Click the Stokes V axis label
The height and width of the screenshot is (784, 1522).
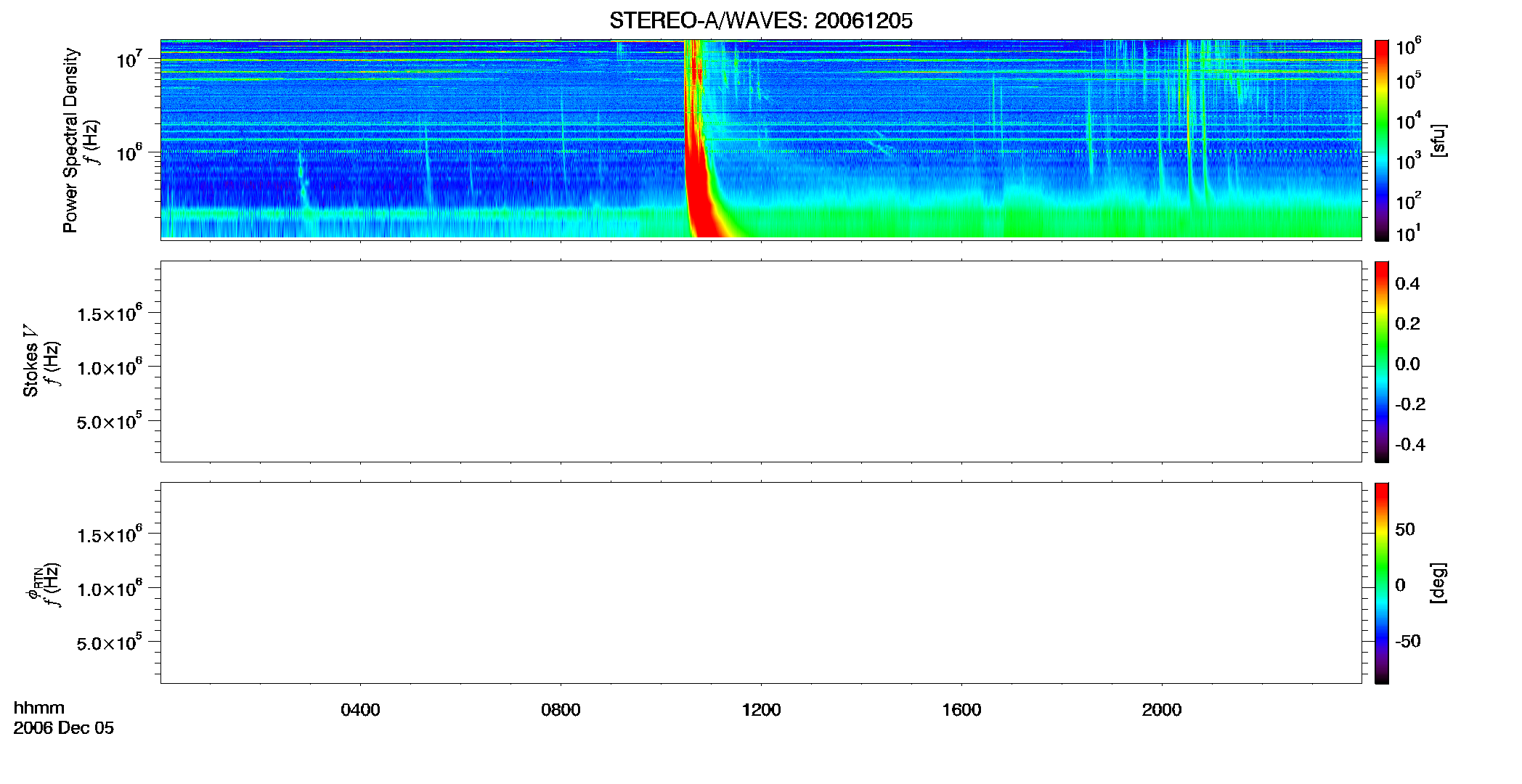(x=30, y=361)
